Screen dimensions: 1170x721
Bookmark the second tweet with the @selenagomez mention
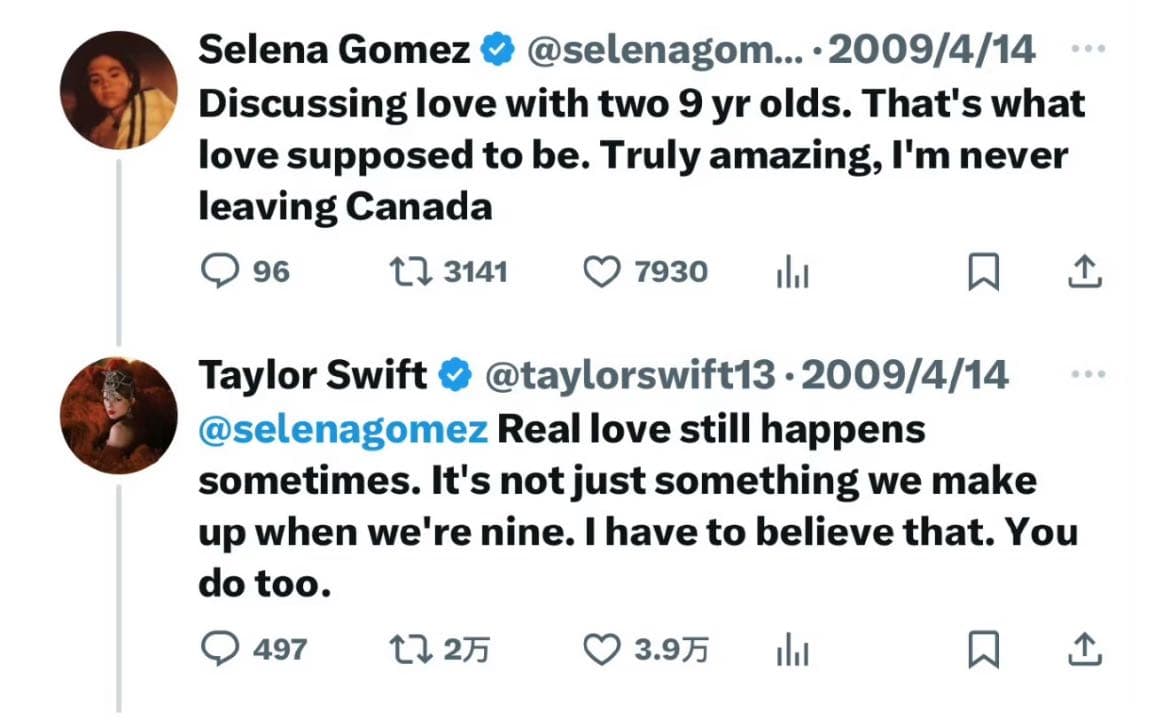pyautogui.click(x=983, y=649)
